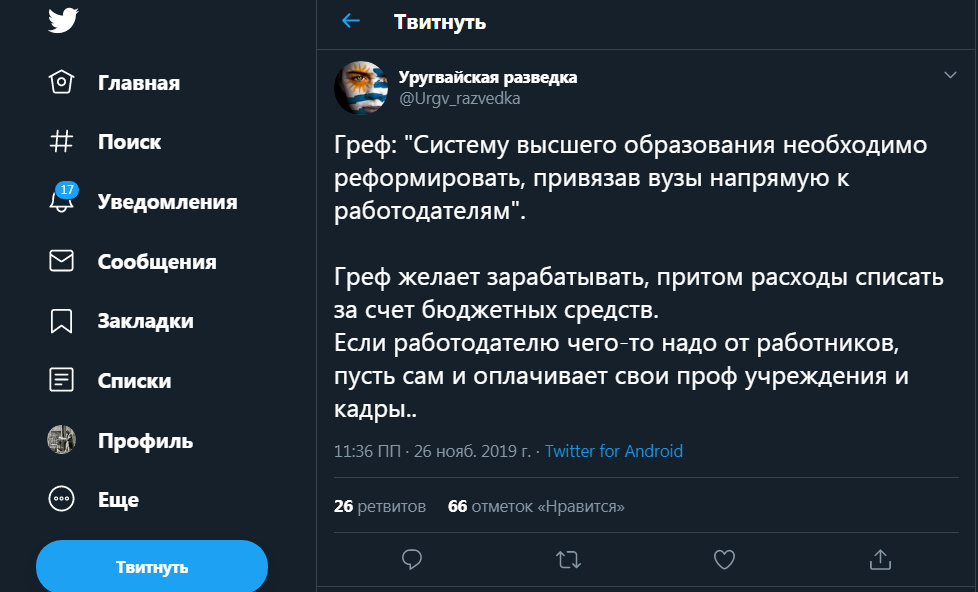978x592 pixels.
Task: Click the @Urgv_razvedka username handle
Action: click(x=460, y=98)
